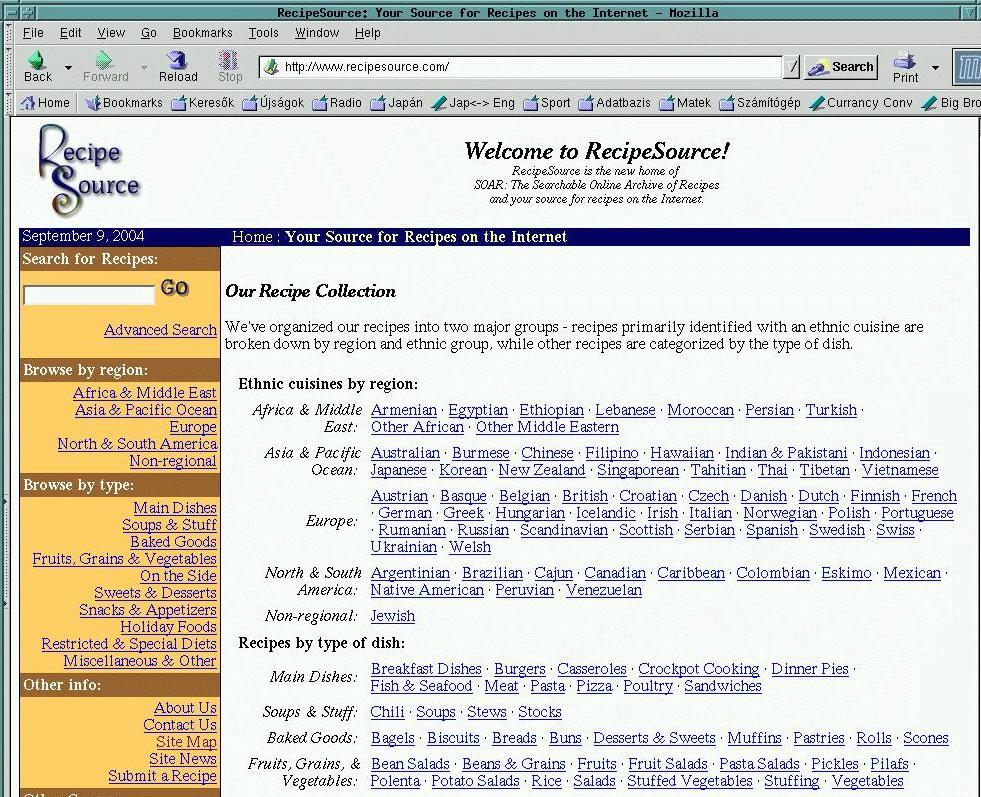Click the Back navigation arrow icon
981x797 pixels.
coord(37,60)
